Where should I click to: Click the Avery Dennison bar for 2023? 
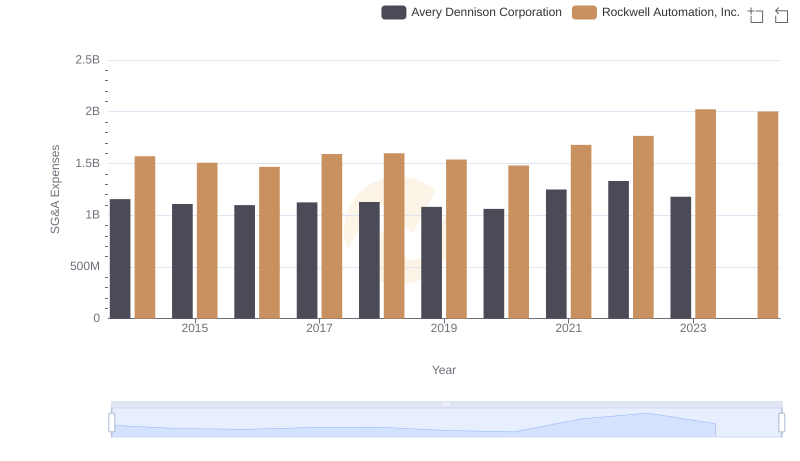pyautogui.click(x=680, y=258)
